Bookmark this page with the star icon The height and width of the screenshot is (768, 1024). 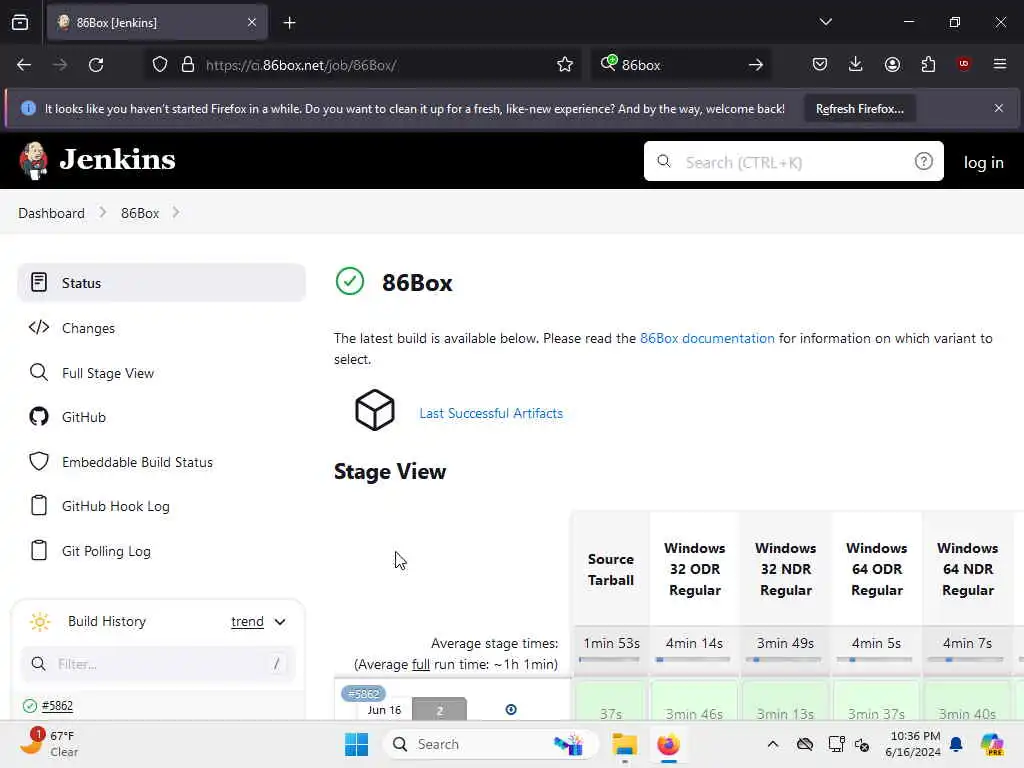(x=565, y=65)
